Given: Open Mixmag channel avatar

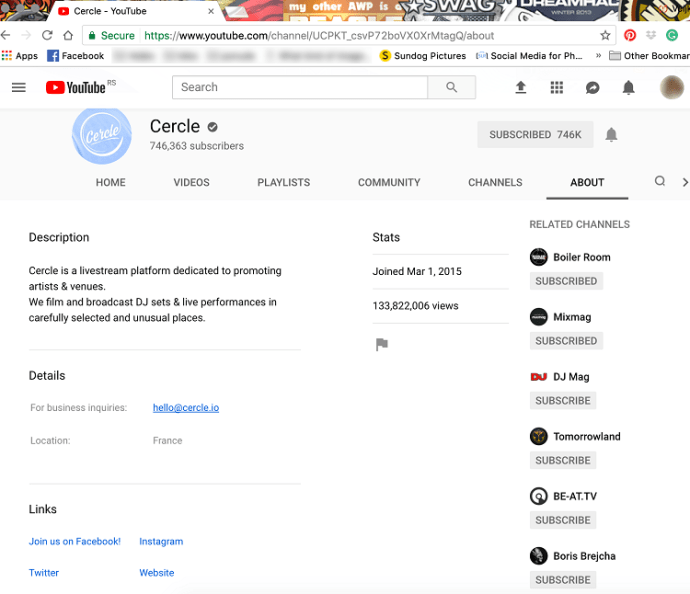Looking at the screenshot, I should pyautogui.click(x=539, y=317).
